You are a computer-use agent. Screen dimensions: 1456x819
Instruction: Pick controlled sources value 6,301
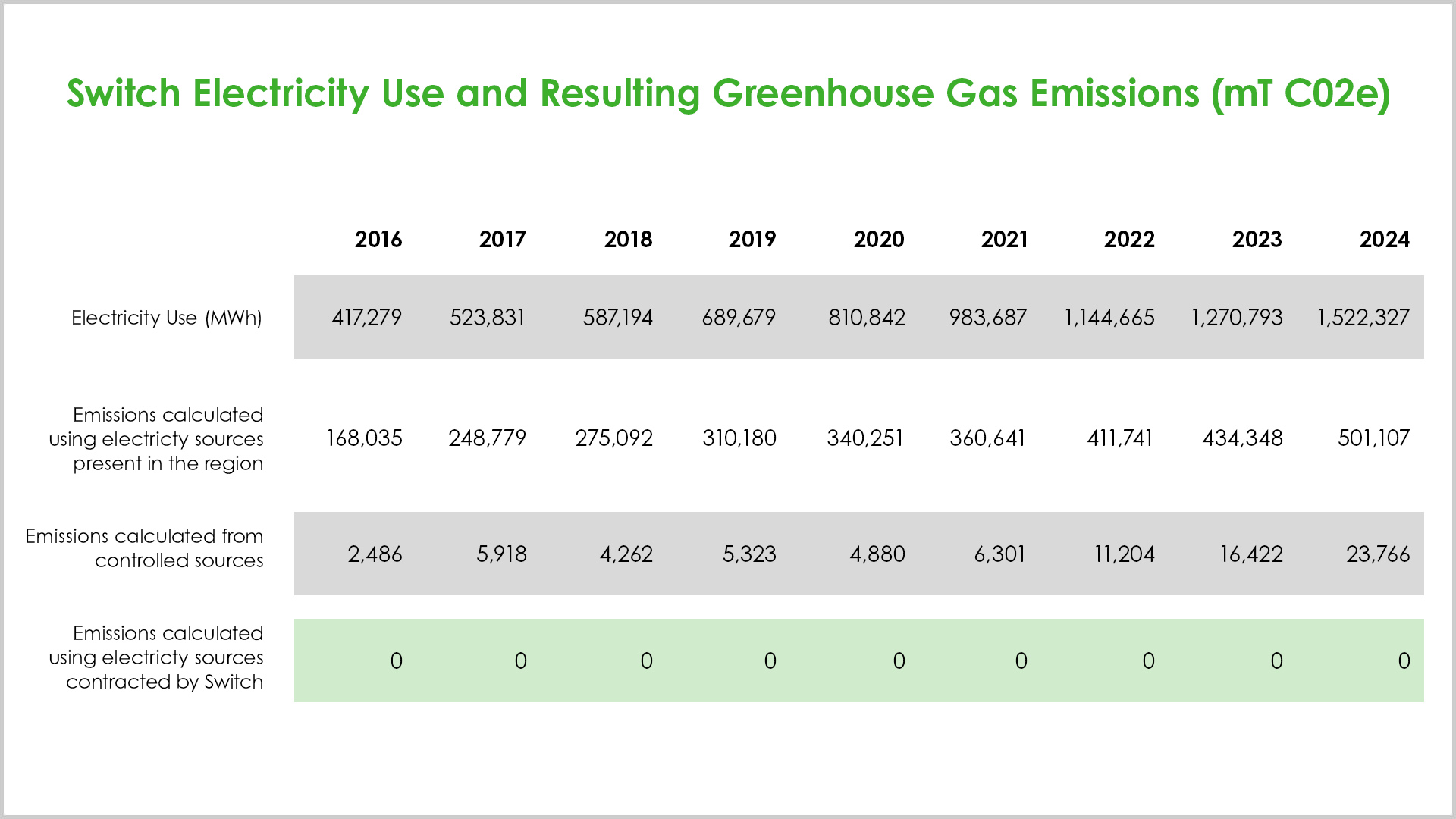1000,554
